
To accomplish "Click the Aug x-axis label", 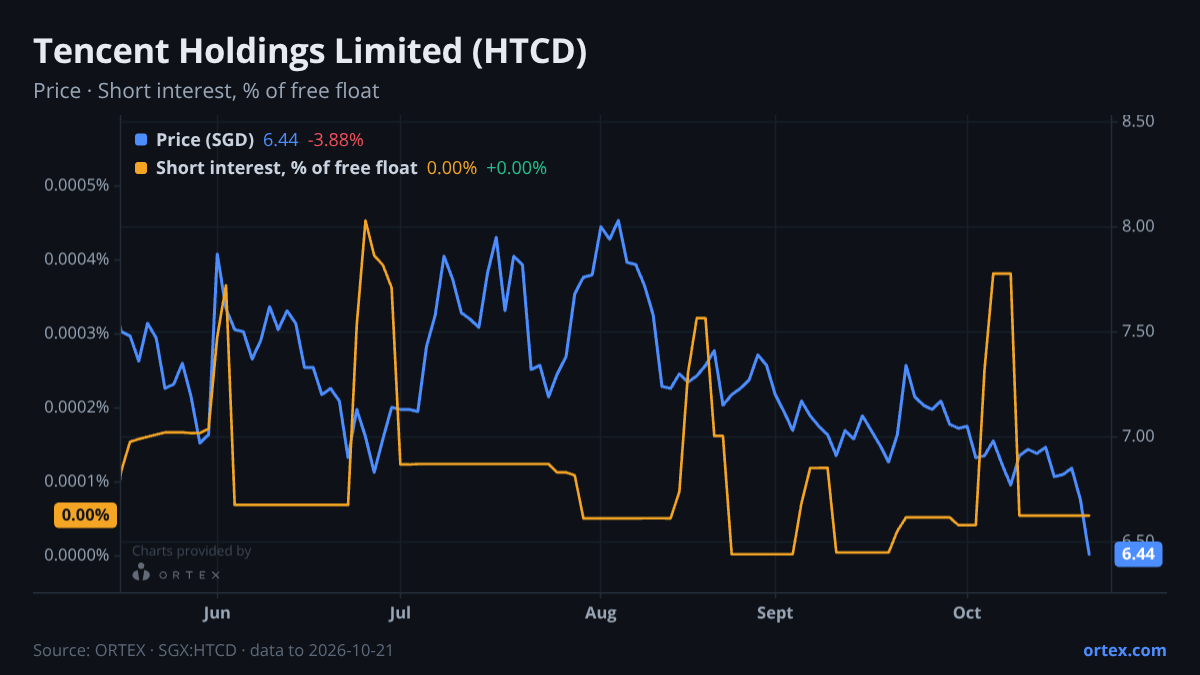I will click(x=600, y=612).
